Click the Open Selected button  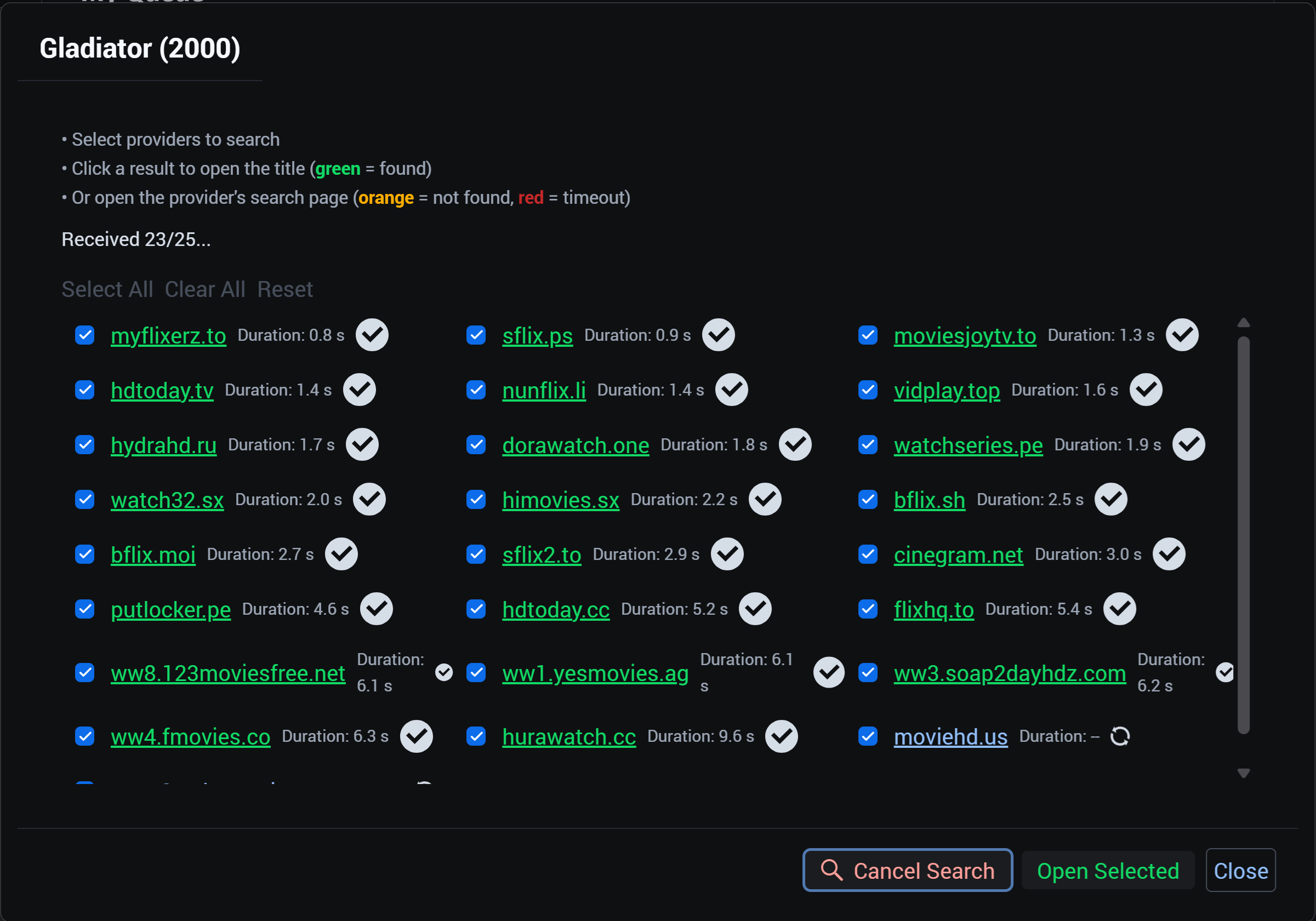[1108, 871]
